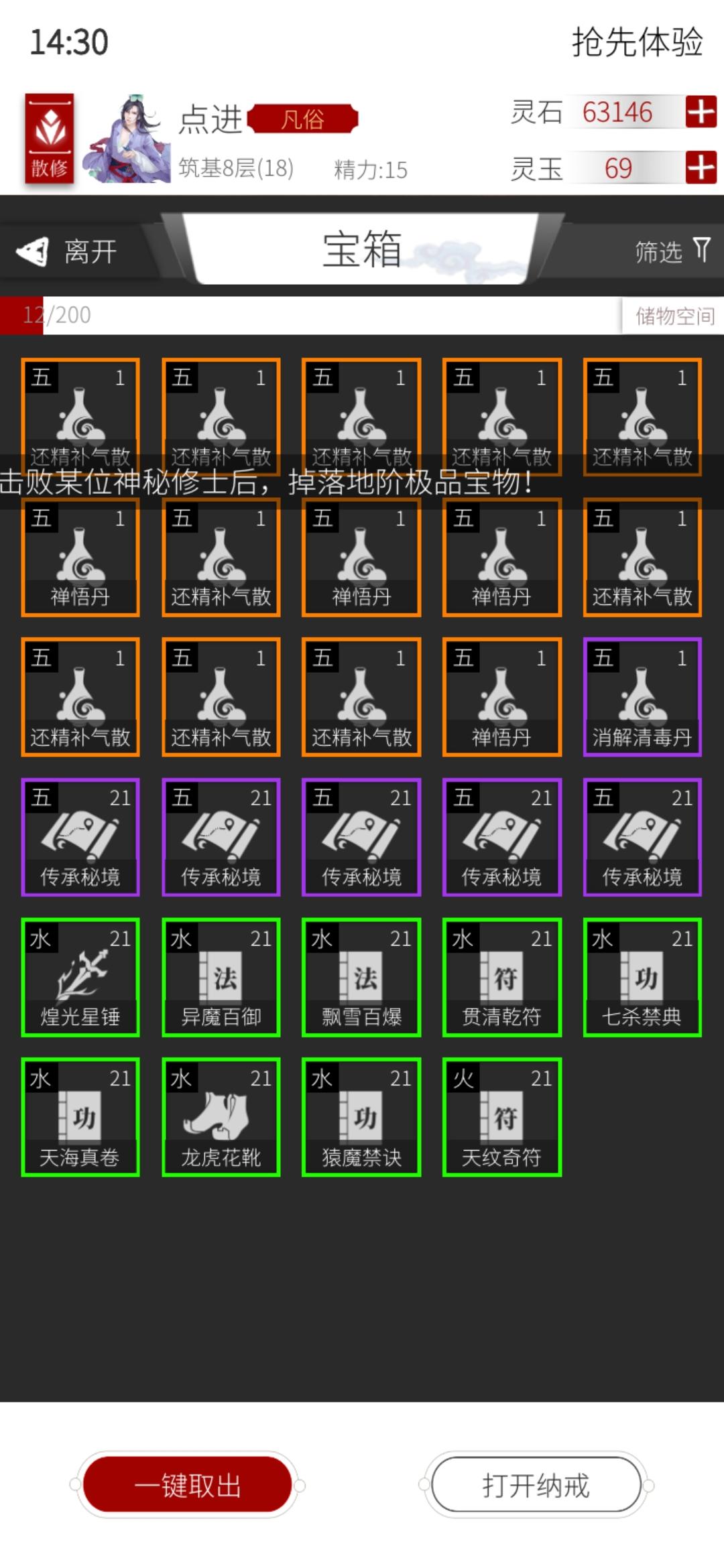This screenshot has width=724, height=1568.
Task: Click the red plus beside 灵石
Action: [x=701, y=112]
